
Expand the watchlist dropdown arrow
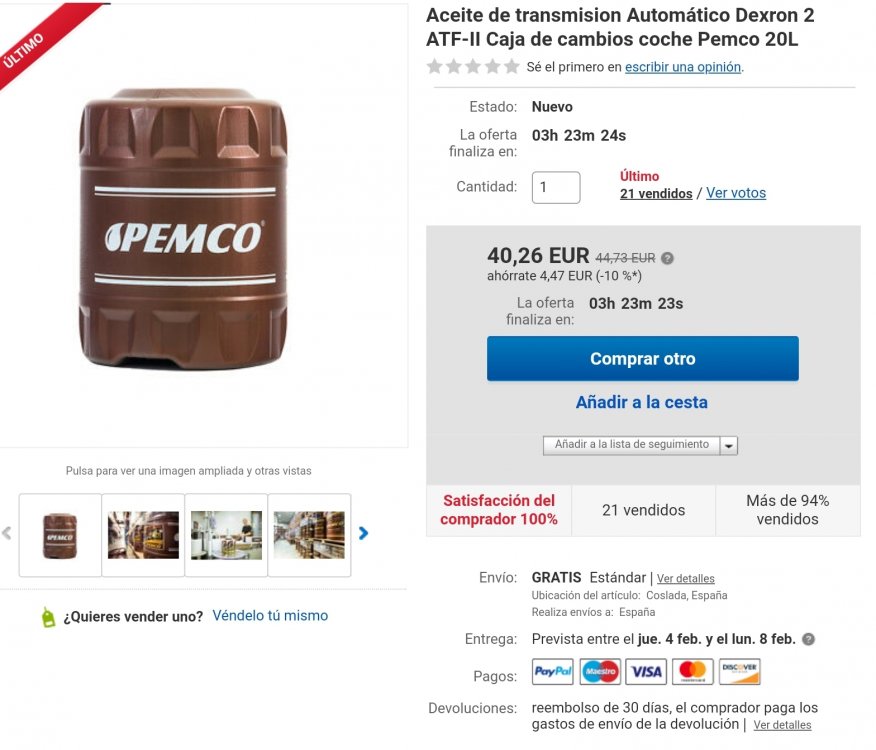point(729,446)
